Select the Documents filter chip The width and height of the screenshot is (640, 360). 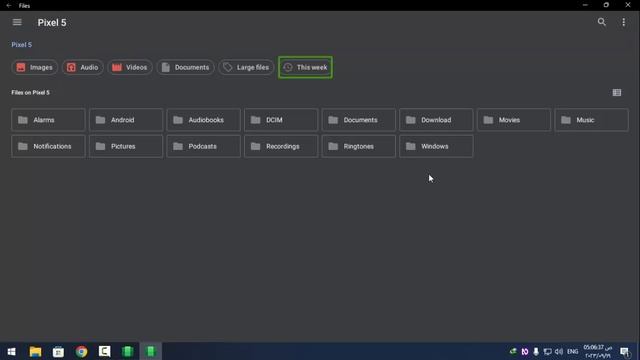point(185,67)
